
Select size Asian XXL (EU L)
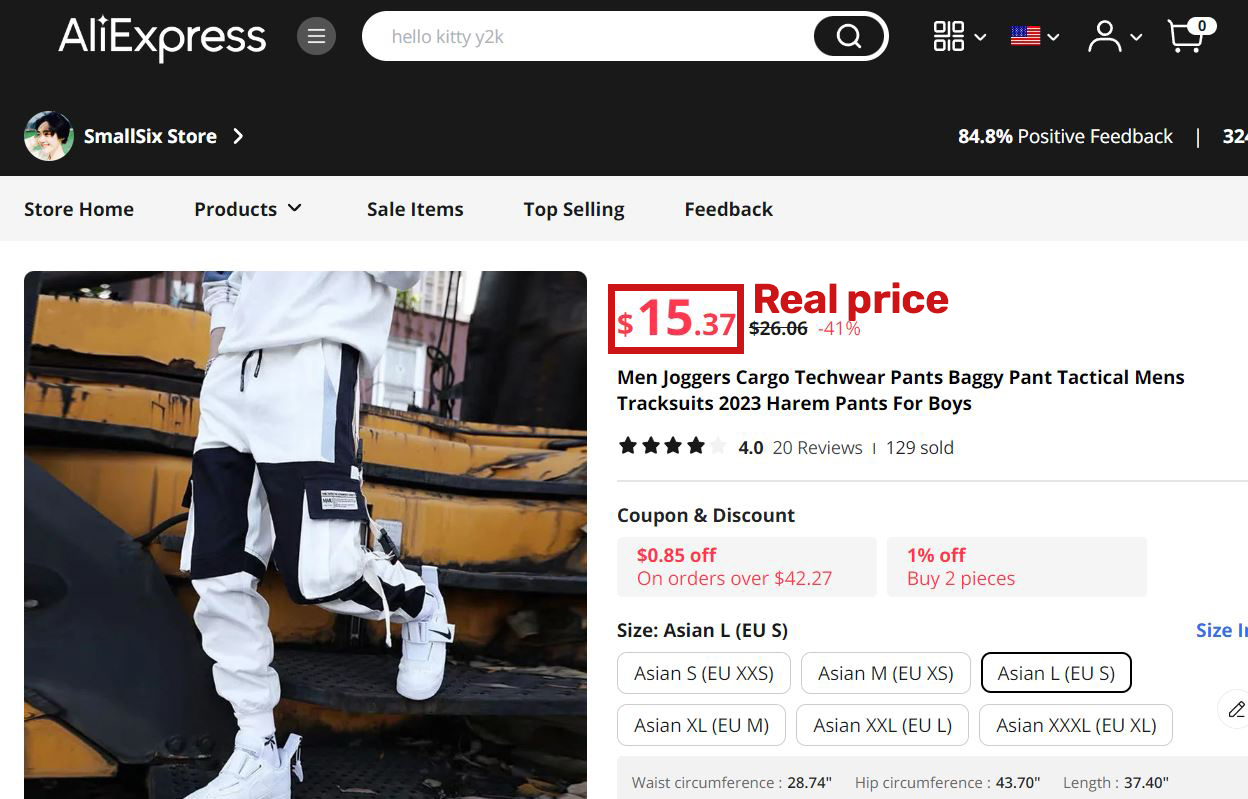882,725
